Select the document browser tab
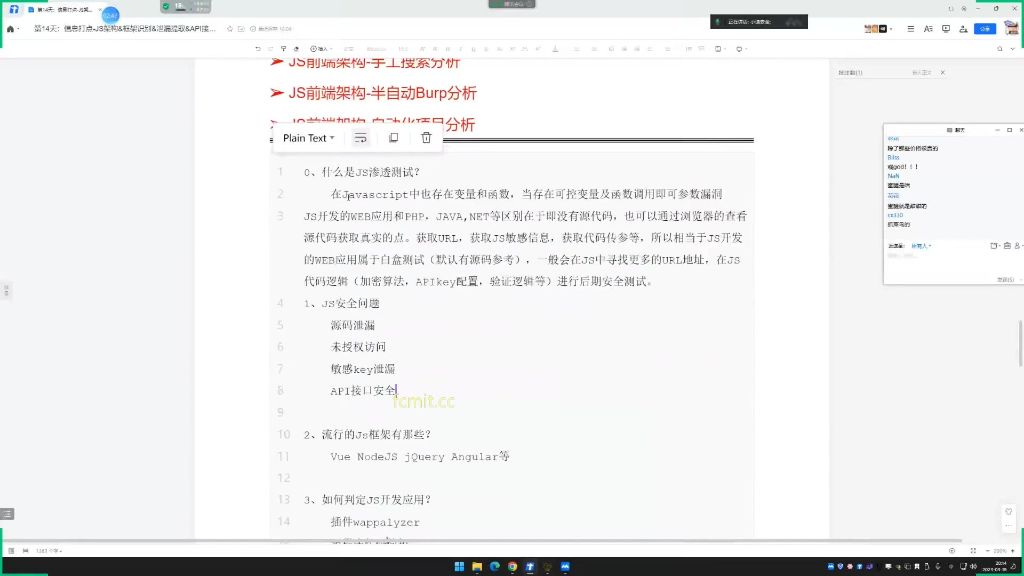The height and width of the screenshot is (576, 1024). pyautogui.click(x=63, y=10)
